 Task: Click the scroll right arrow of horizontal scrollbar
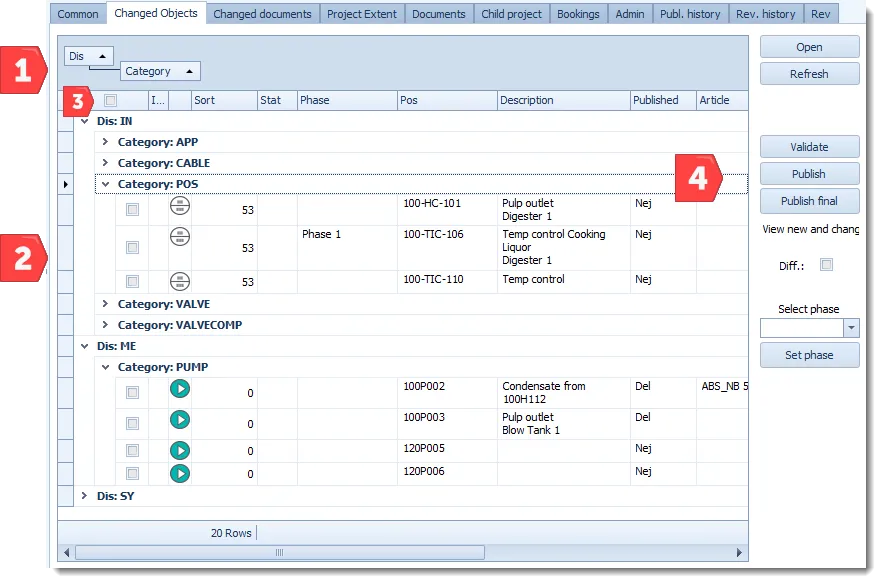pos(739,553)
